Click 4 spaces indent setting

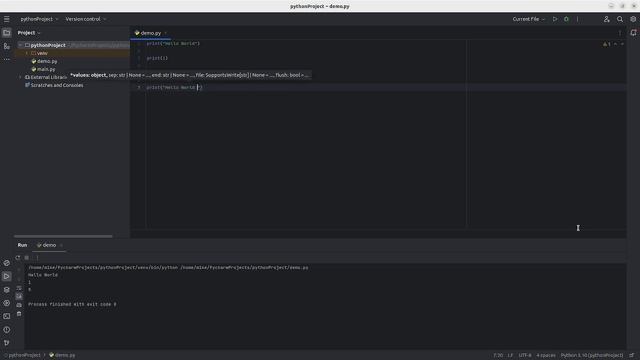546,355
